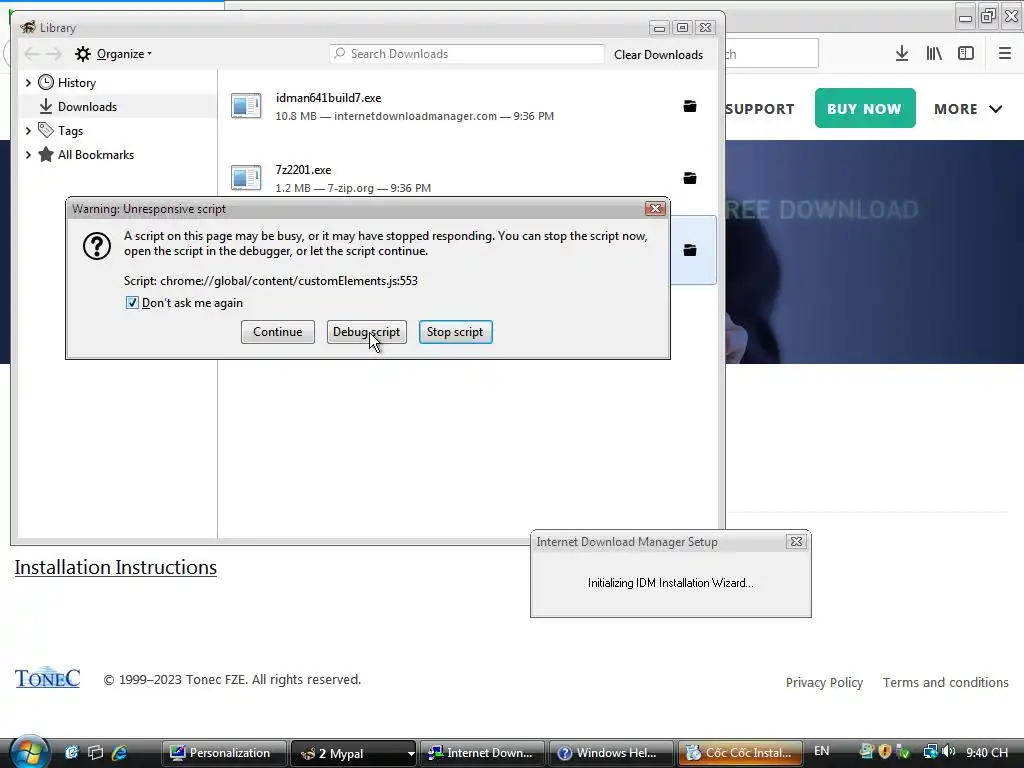The width and height of the screenshot is (1024, 768).
Task: Click the 7z2201.exe file icon
Action: click(246, 177)
